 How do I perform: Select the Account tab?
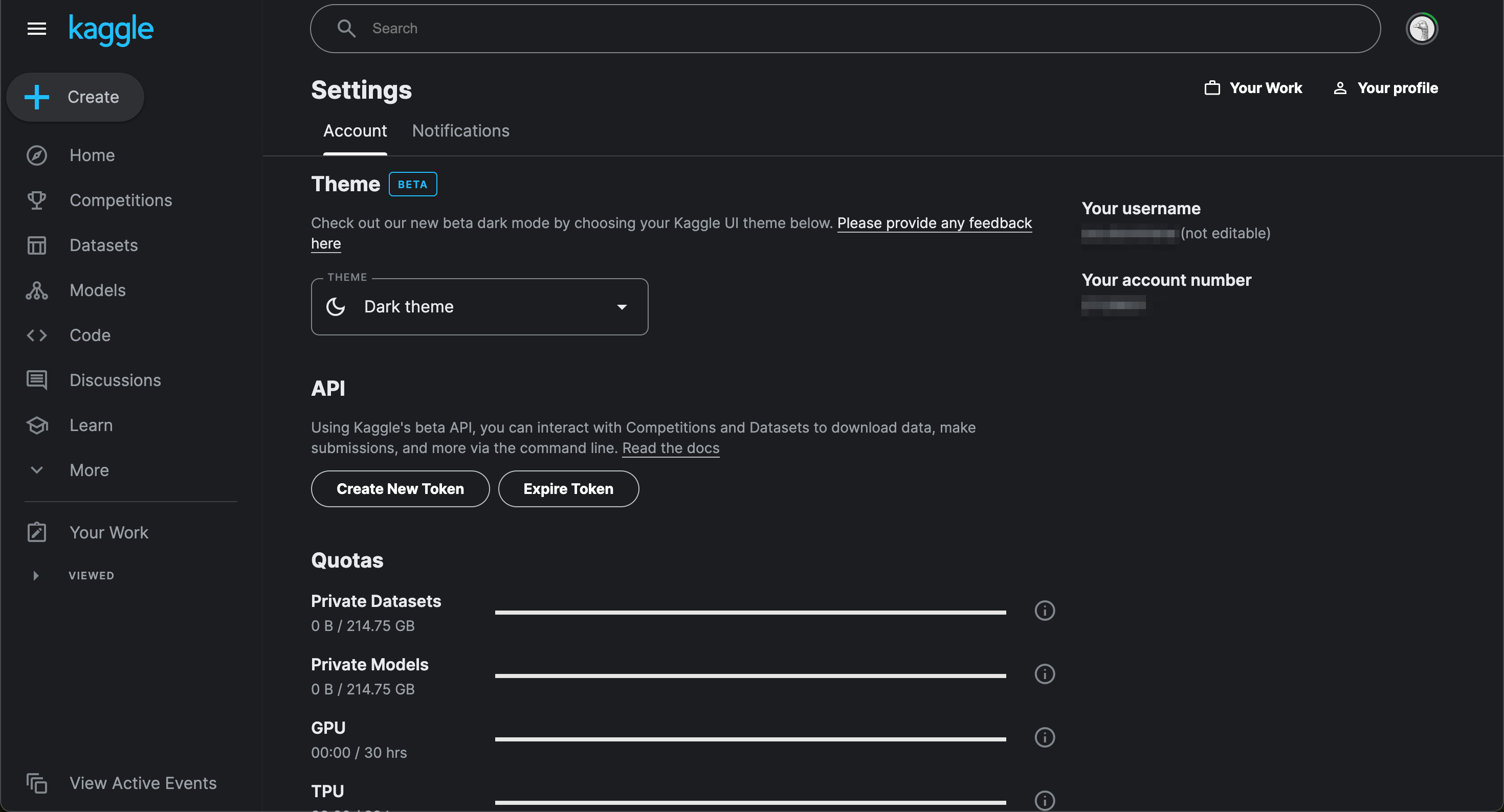click(355, 131)
